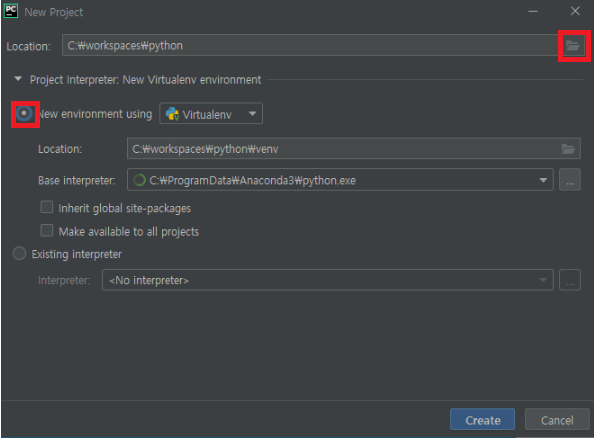This screenshot has height=438, width=594.
Task: Close the New Project dialog
Action: point(575,11)
